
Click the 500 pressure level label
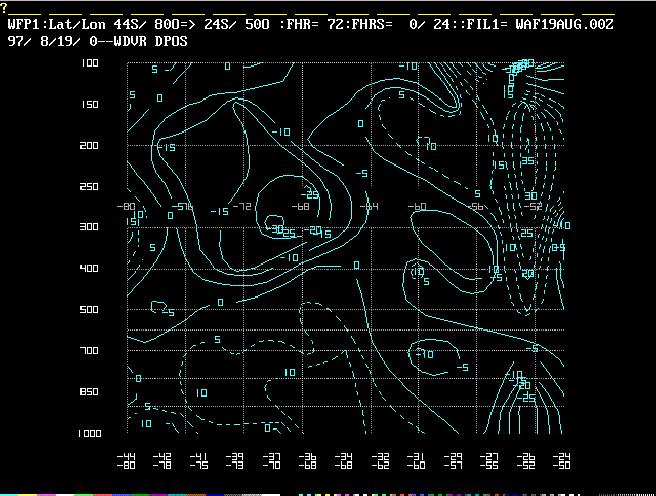89,309
